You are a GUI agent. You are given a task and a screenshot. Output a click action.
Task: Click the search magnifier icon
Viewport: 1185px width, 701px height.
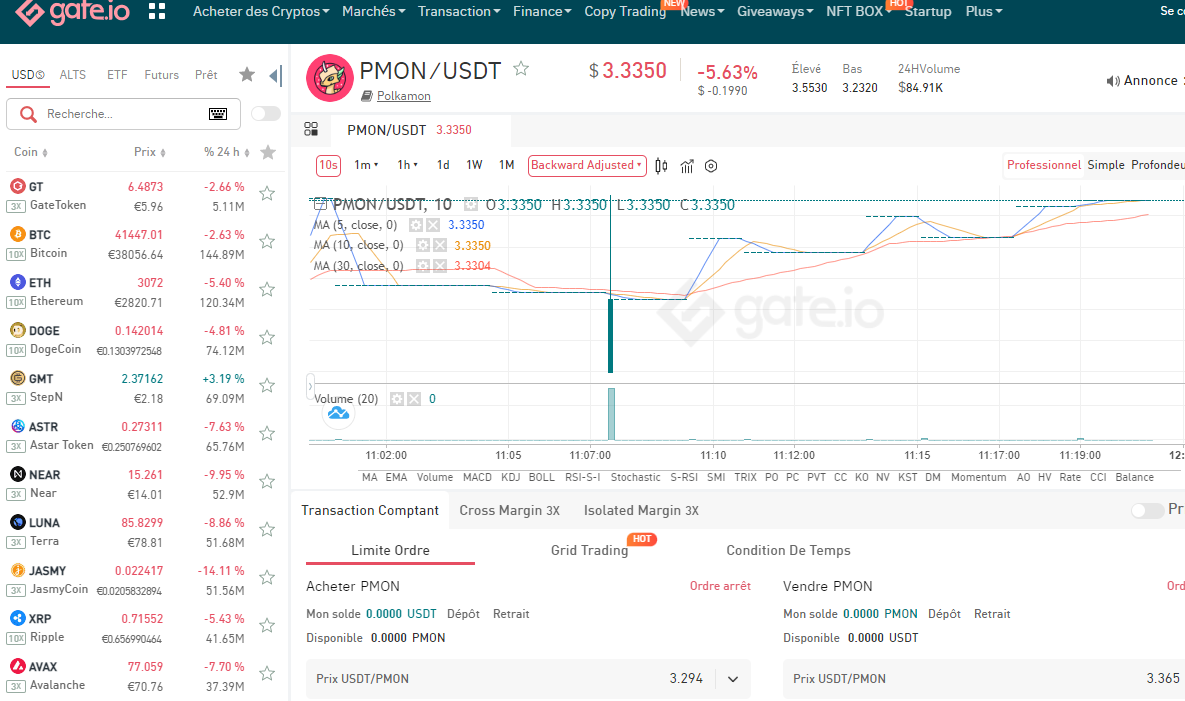pos(28,114)
